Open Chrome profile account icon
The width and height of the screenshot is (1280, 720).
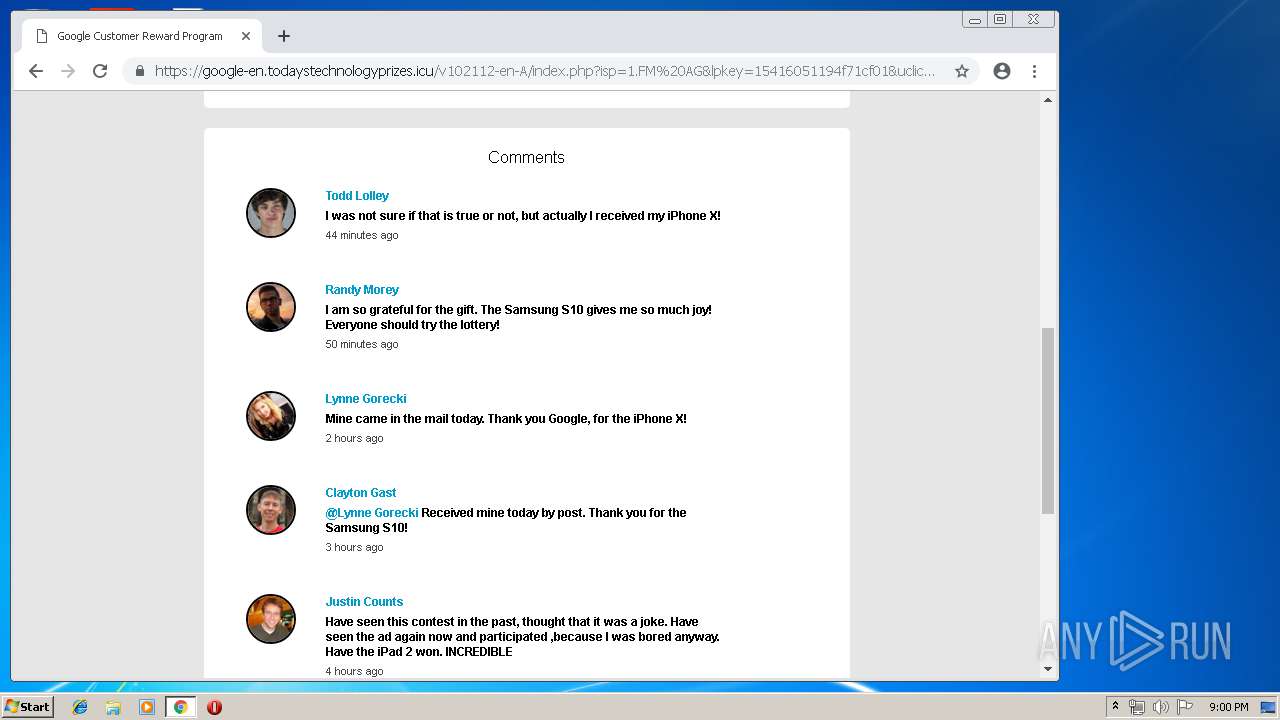click(1002, 71)
